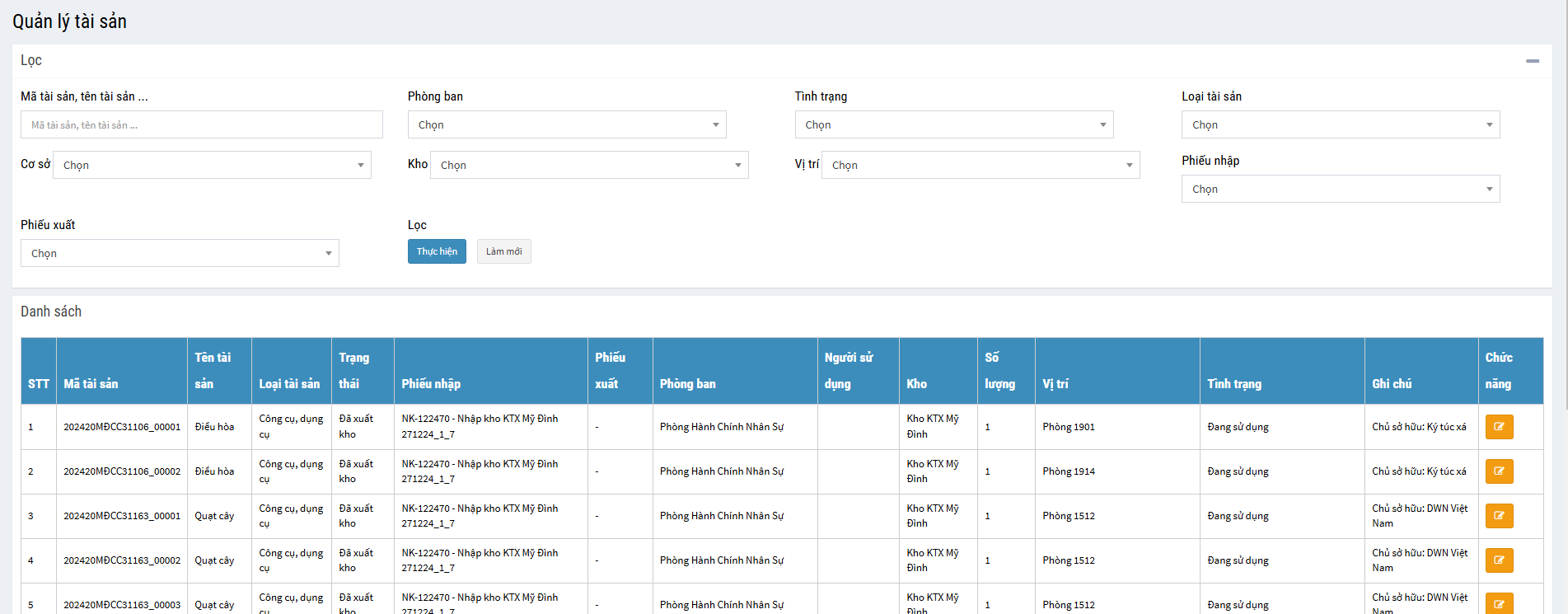Expand the Tình trạng dropdown
The width and height of the screenshot is (1568, 614).
(x=953, y=125)
